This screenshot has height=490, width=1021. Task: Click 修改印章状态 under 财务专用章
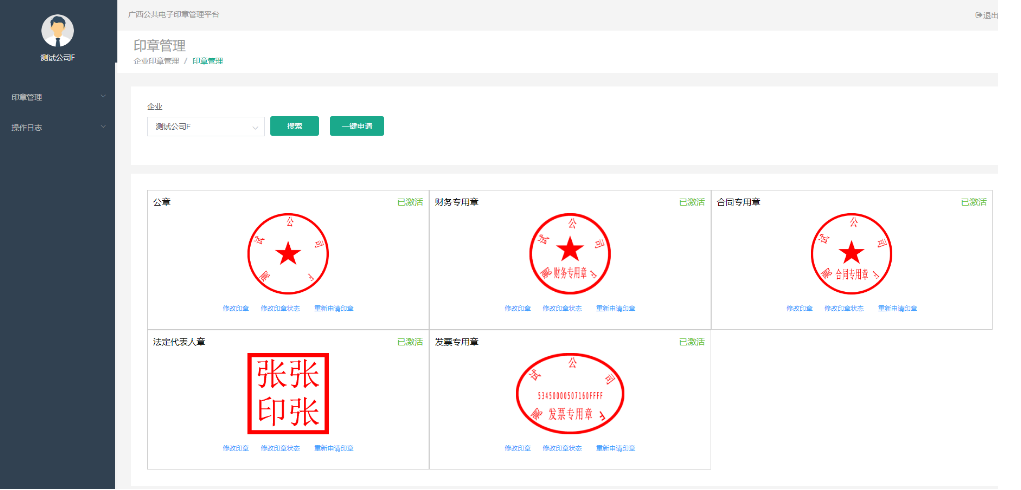pyautogui.click(x=563, y=308)
